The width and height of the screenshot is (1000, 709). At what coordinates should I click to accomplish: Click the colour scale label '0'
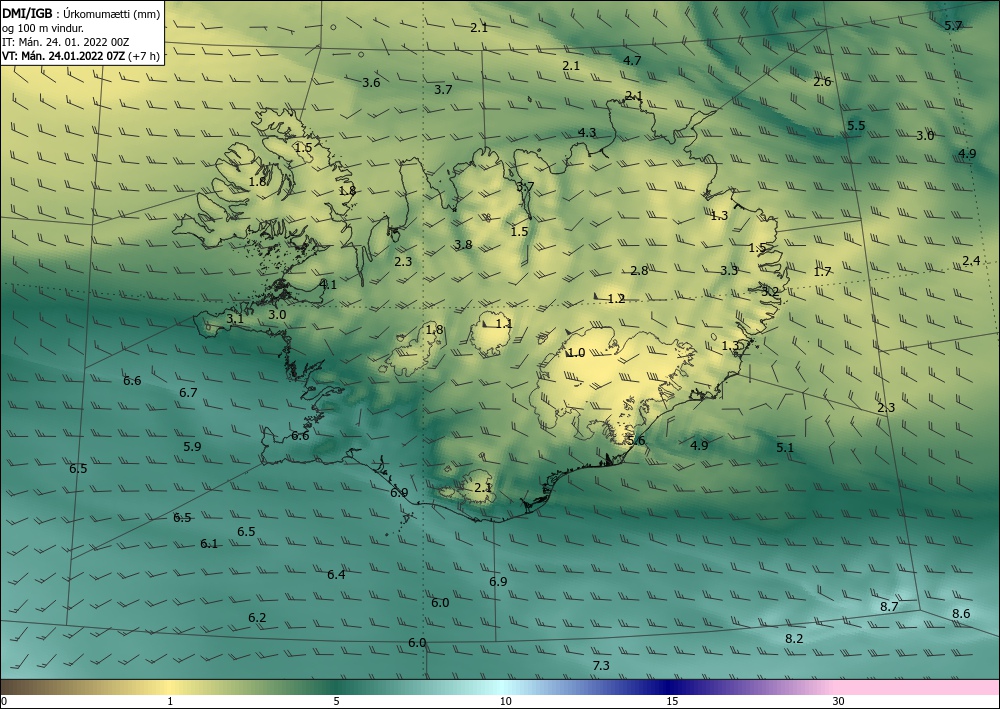[4, 702]
